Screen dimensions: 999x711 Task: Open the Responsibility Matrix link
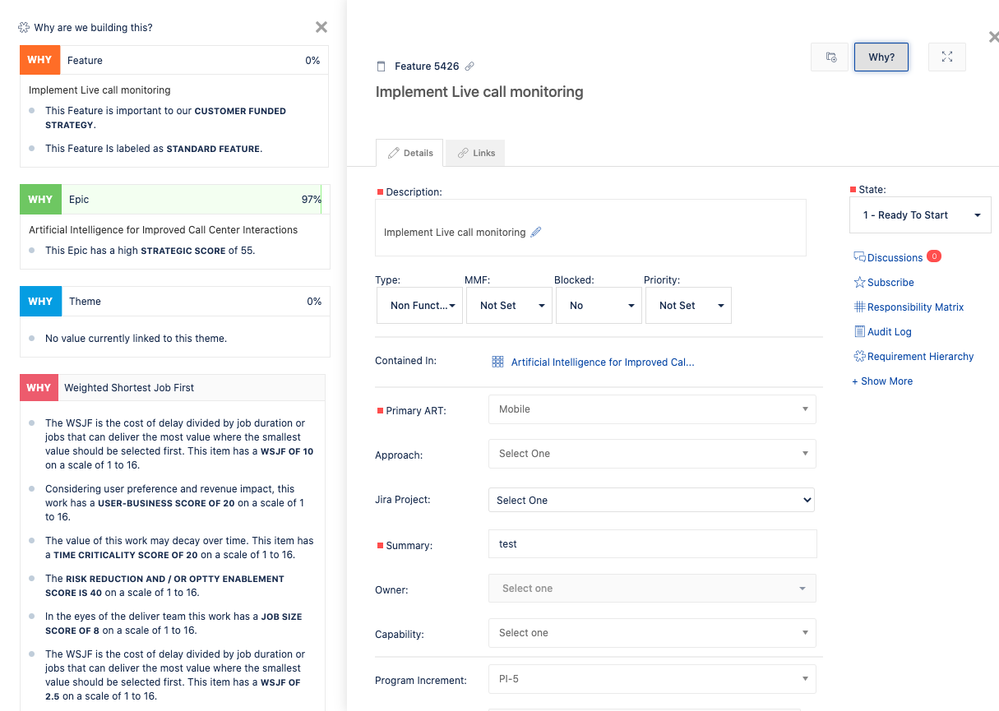click(916, 307)
